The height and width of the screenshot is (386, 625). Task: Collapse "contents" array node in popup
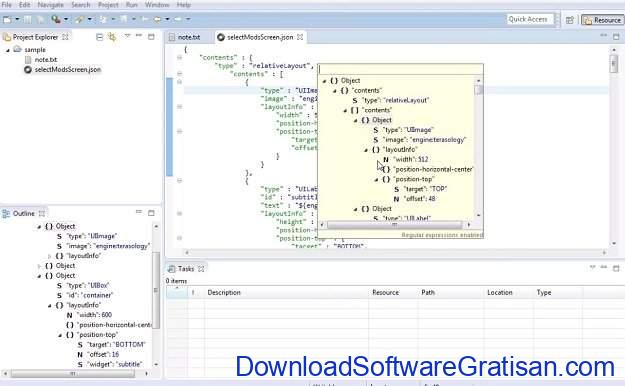(345, 110)
